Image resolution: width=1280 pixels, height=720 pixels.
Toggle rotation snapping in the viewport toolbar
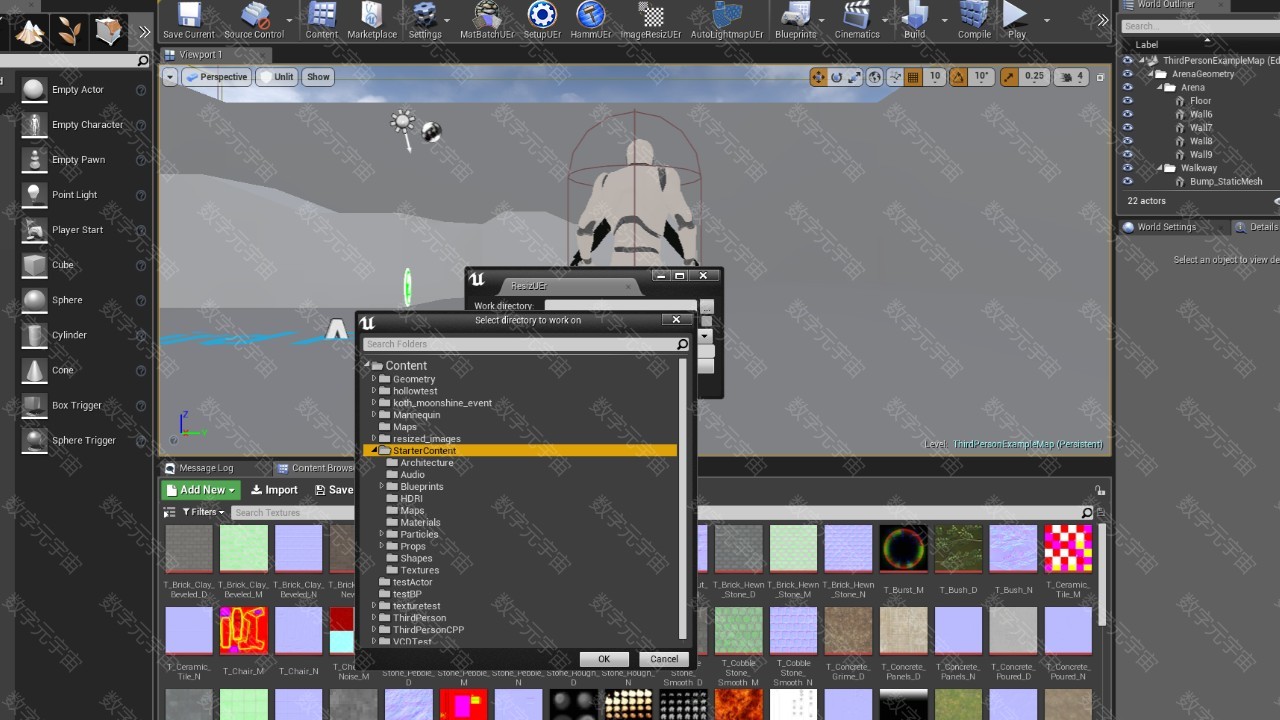click(958, 77)
